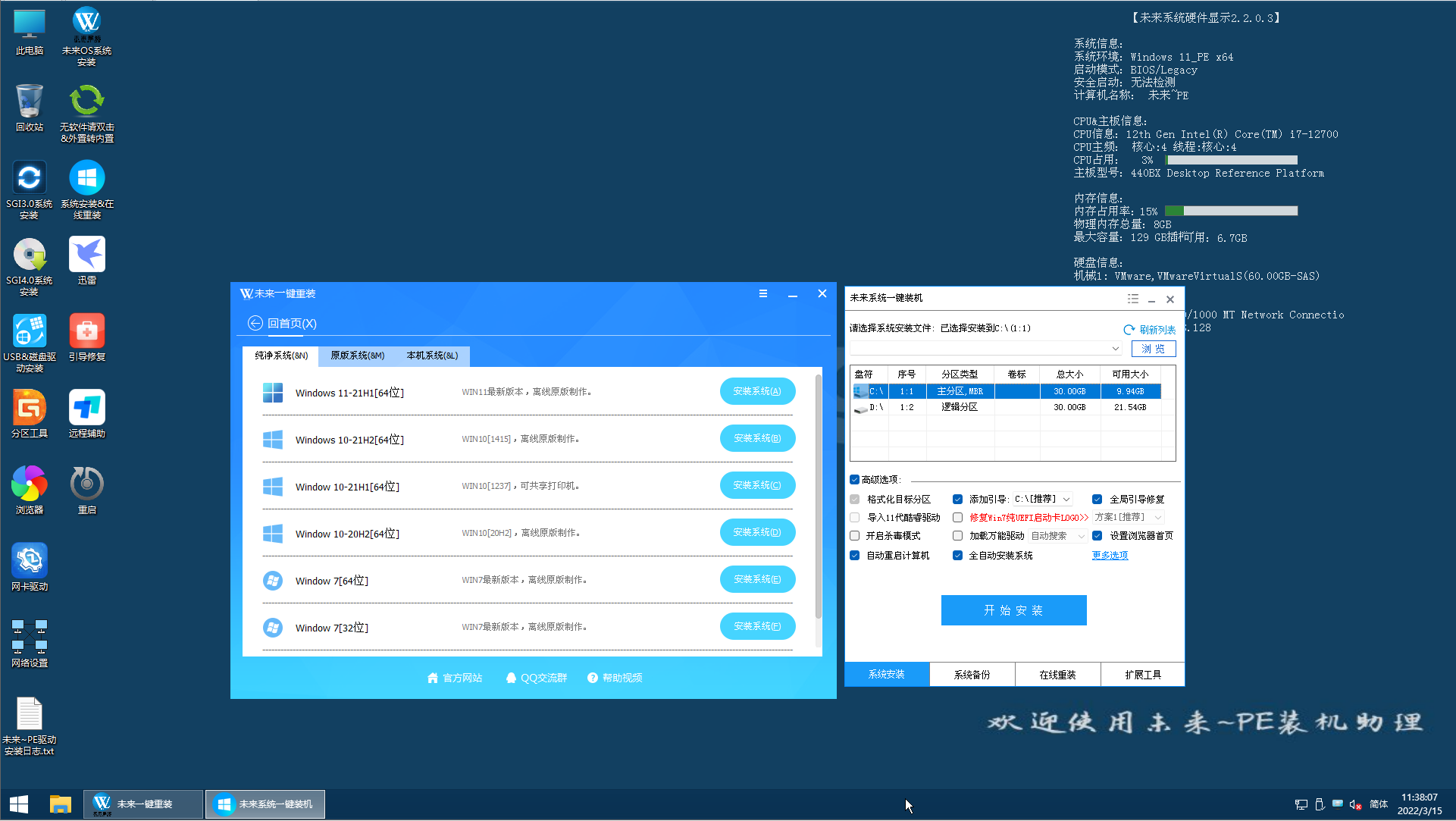Select the D:\ partition row
Viewport: 1456px width, 821px height.
coord(1007,408)
